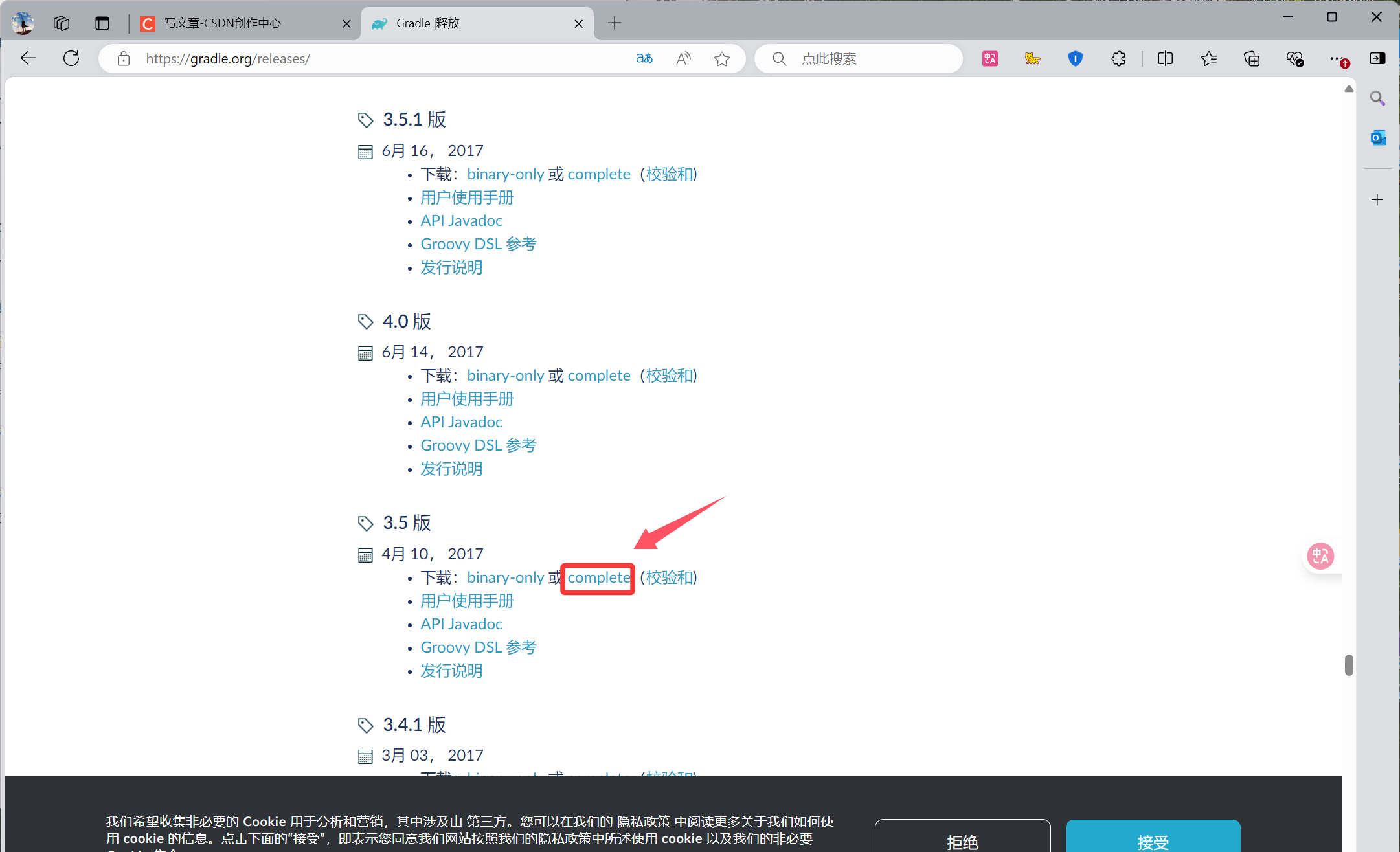This screenshot has width=1400, height=852.
Task: Open the browser extensions puzzle icon
Action: (x=1118, y=59)
